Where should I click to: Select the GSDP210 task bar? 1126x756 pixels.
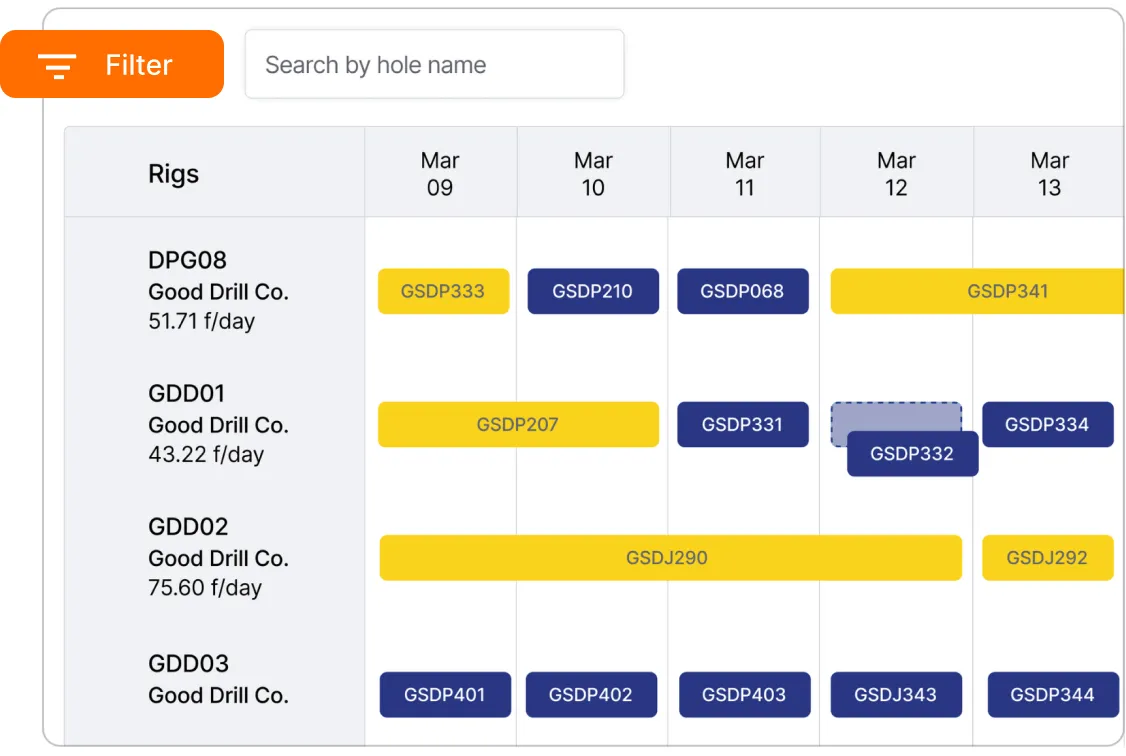[593, 291]
